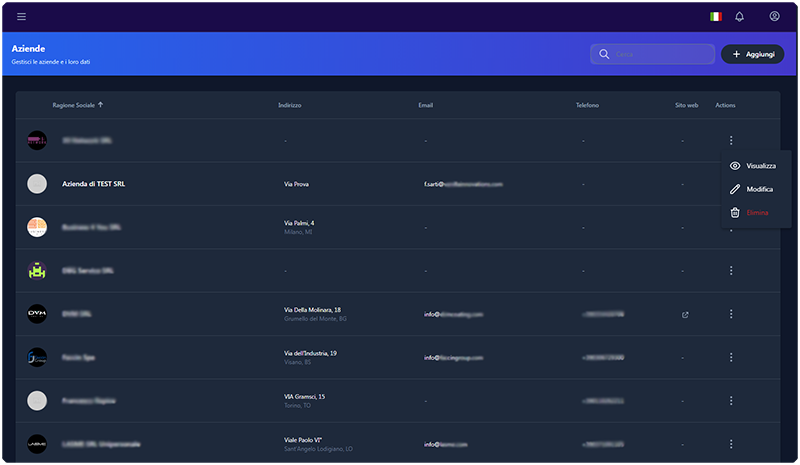
Task: Open the actions menu for the Via dell'Industria row
Action: [x=731, y=357]
